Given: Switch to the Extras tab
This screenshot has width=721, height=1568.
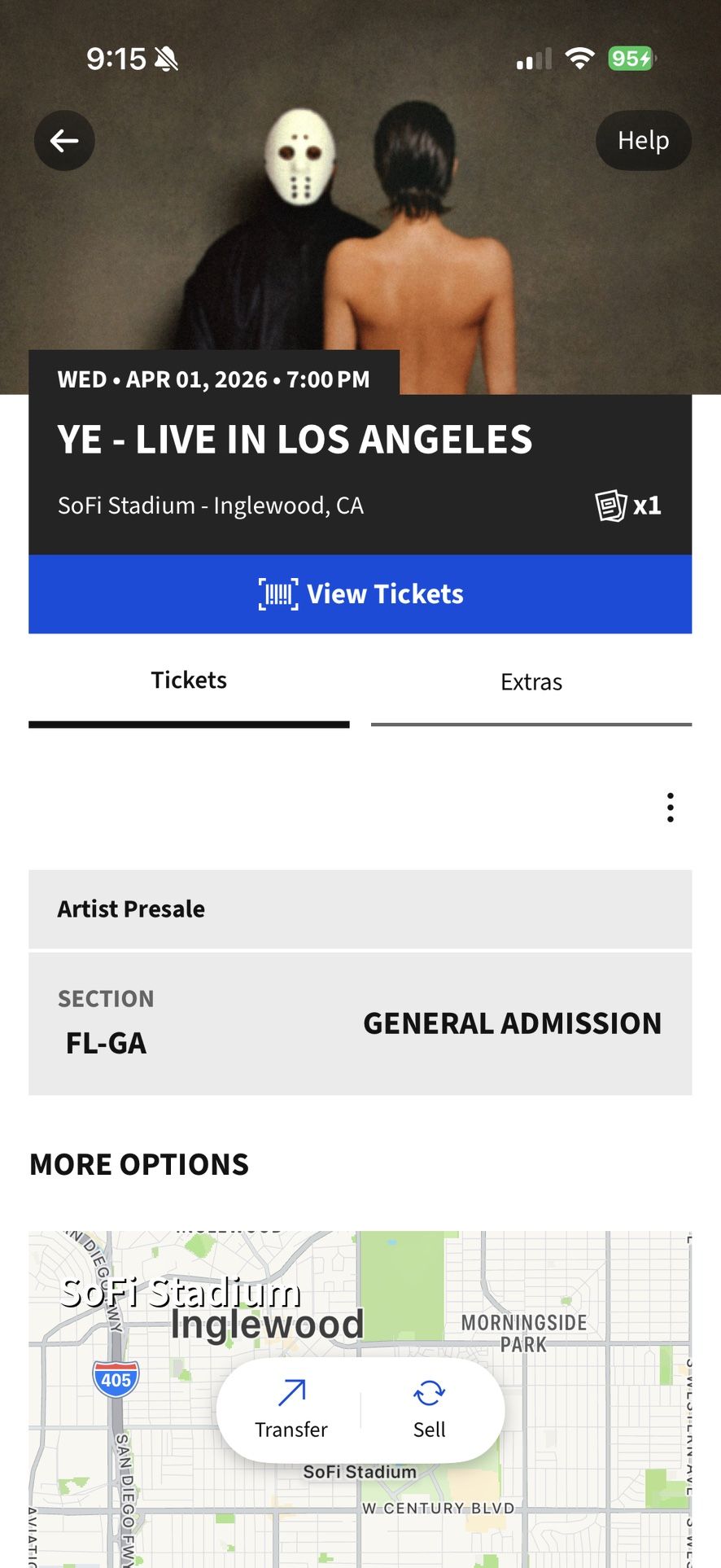Looking at the screenshot, I should [531, 682].
